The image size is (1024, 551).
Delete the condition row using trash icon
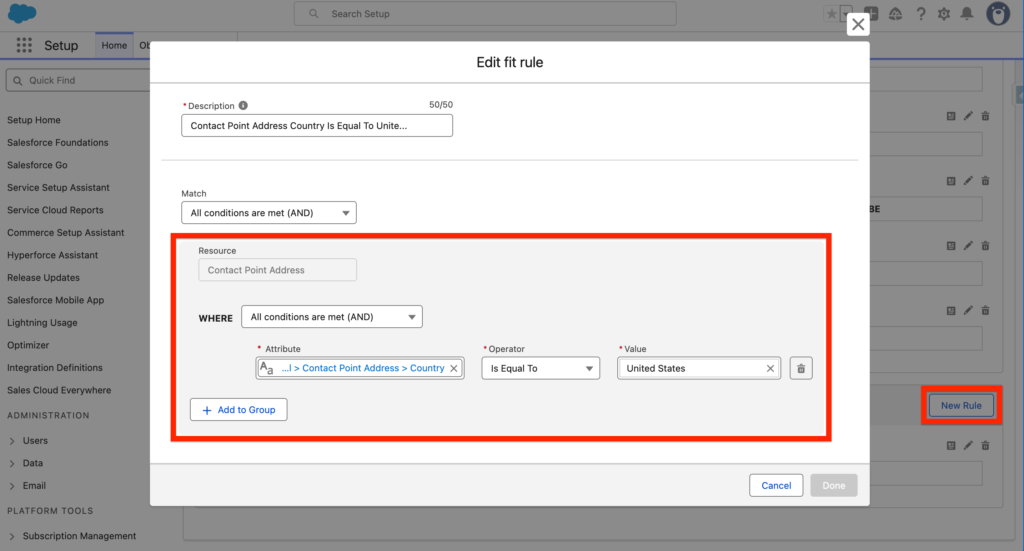point(800,368)
